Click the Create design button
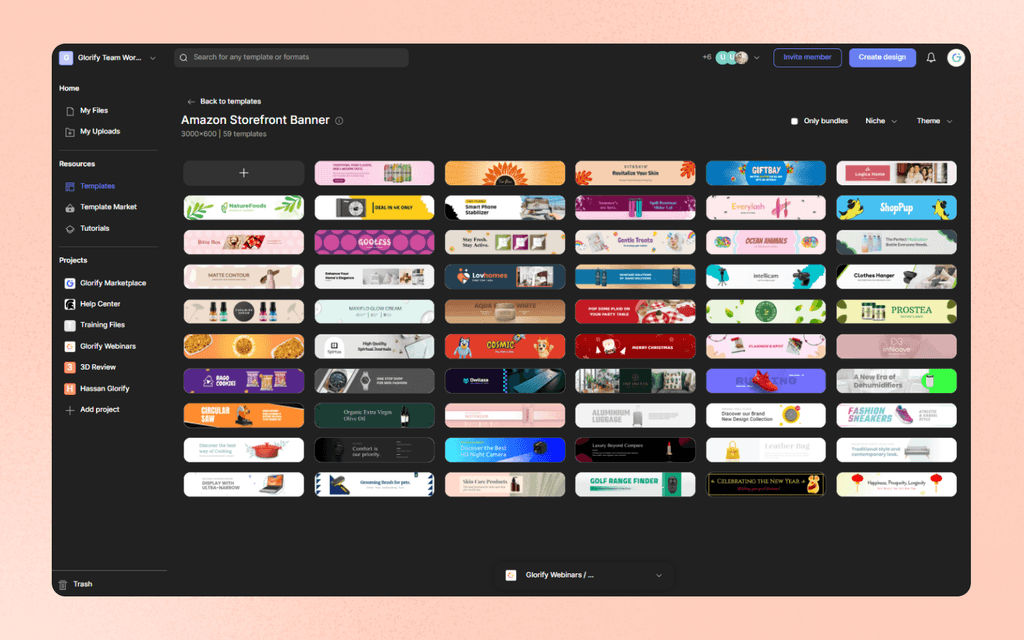1024x640 pixels. coord(882,58)
